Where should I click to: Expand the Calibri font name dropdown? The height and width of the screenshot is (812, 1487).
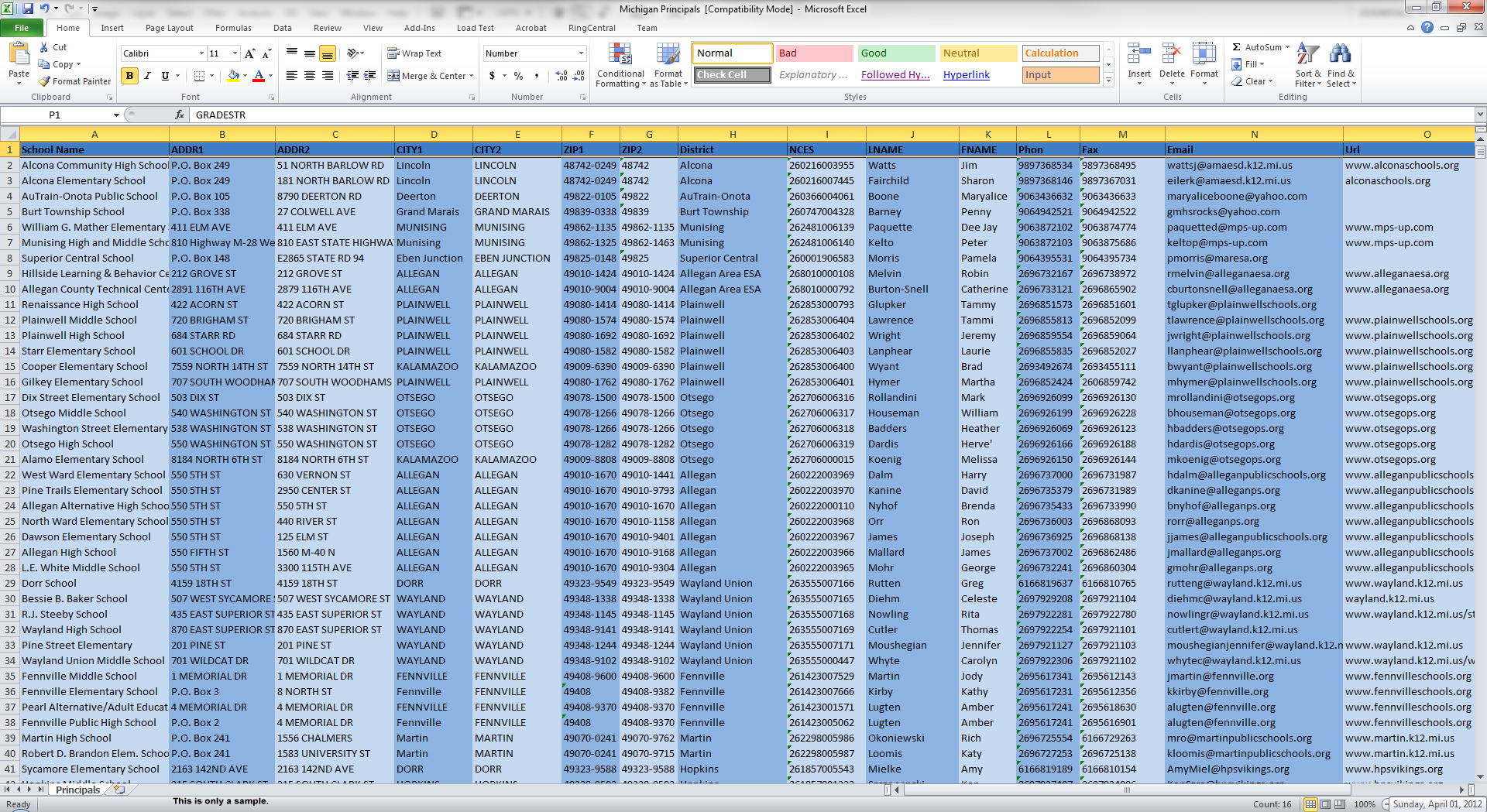pyautogui.click(x=202, y=53)
